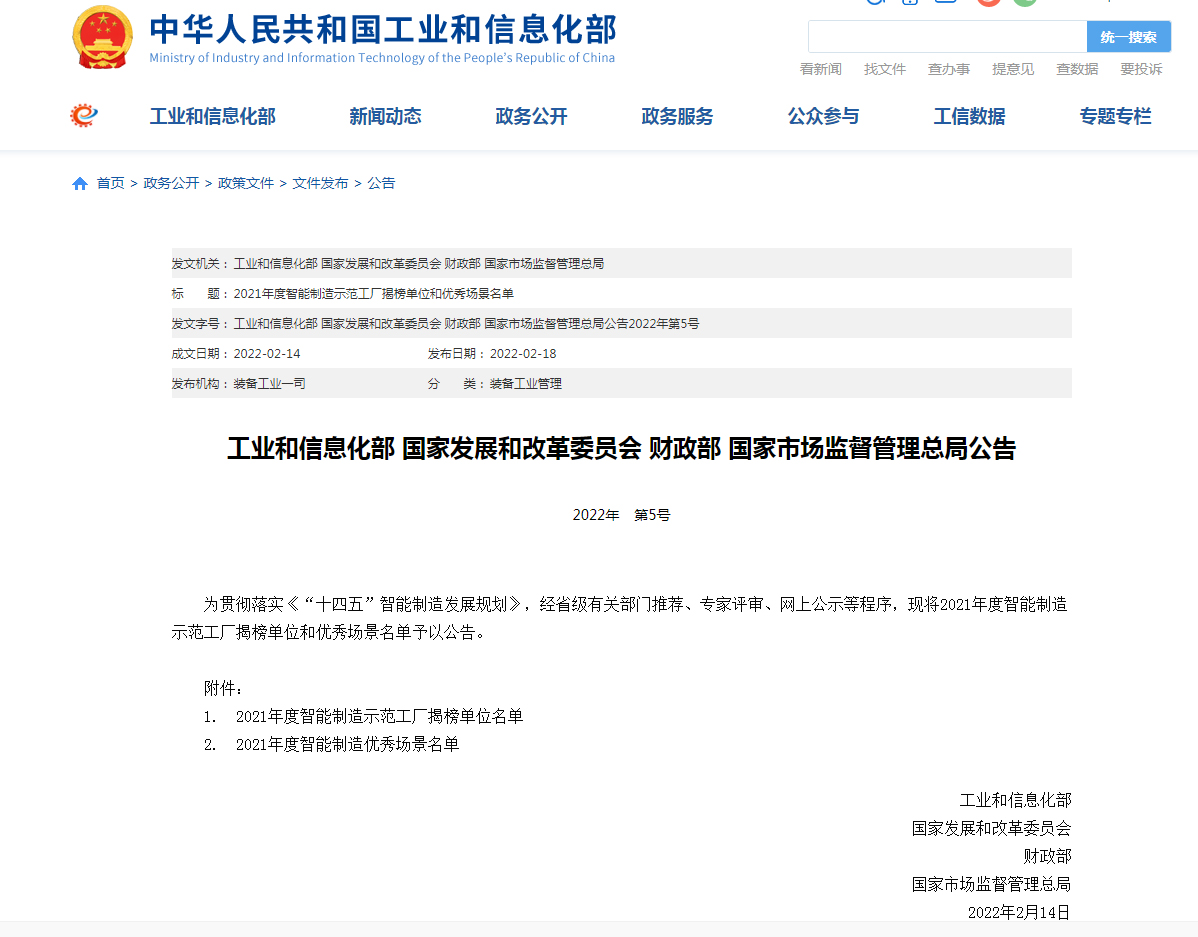The height and width of the screenshot is (937, 1198).
Task: Open attachment 2021年度智能制造示范工厂揭榜单位名单
Action: [x=378, y=716]
